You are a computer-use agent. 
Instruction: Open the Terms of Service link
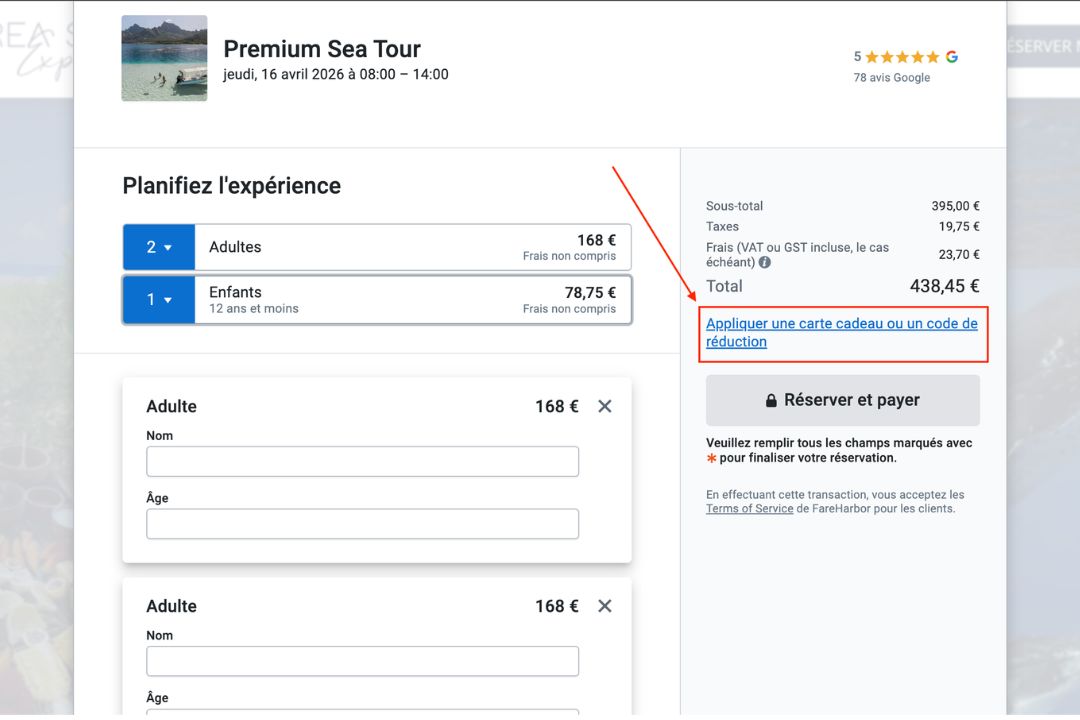pos(749,509)
